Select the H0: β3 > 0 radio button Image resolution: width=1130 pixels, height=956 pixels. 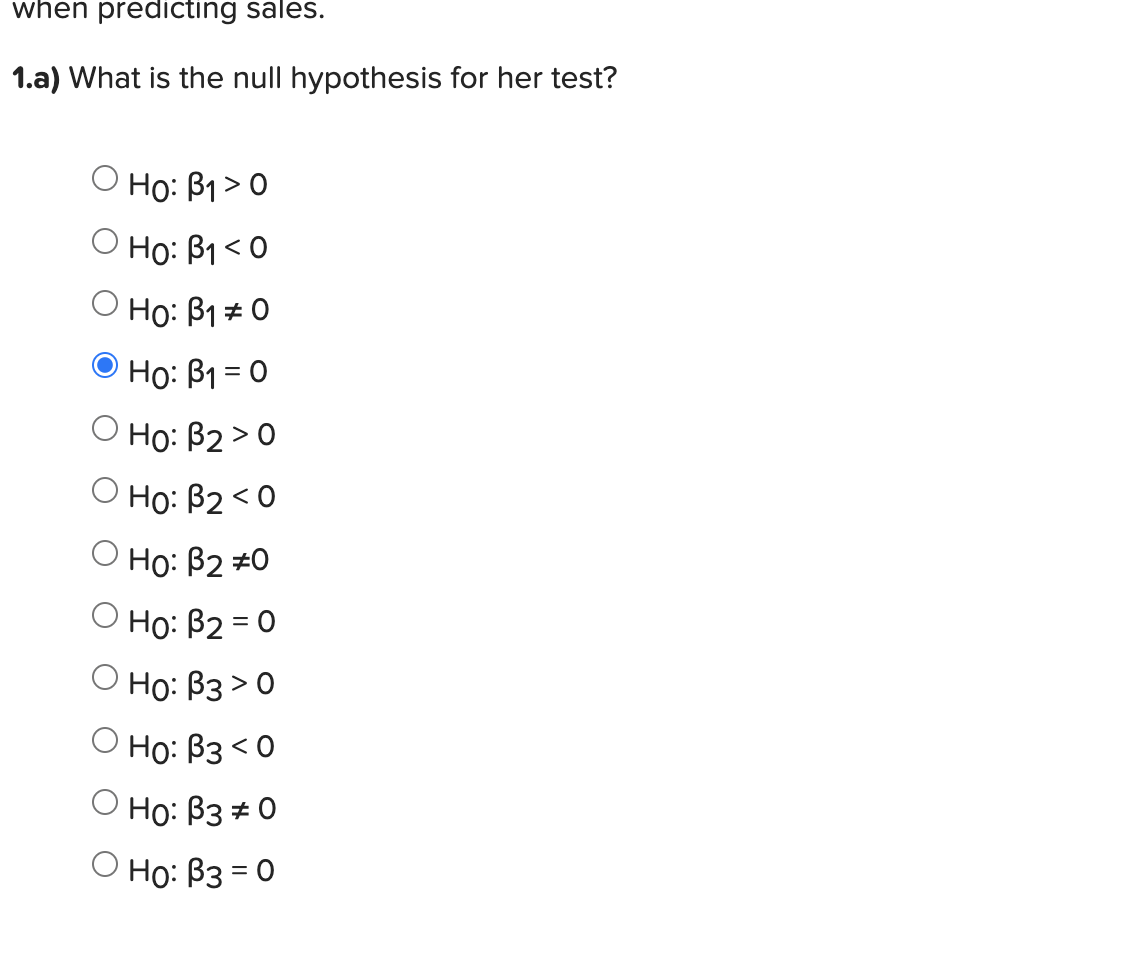(104, 677)
